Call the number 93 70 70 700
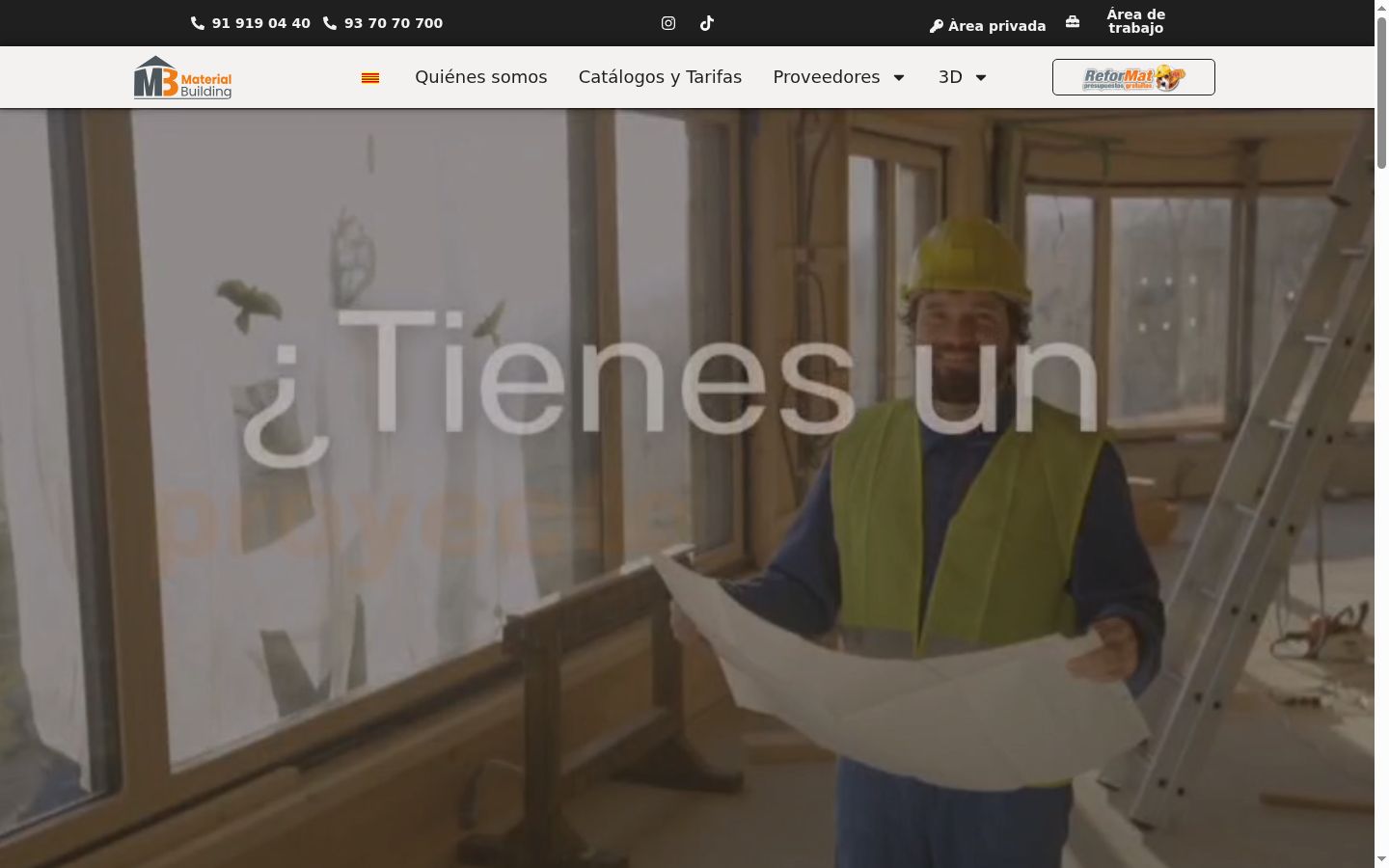The height and width of the screenshot is (868, 1389). pos(394,23)
